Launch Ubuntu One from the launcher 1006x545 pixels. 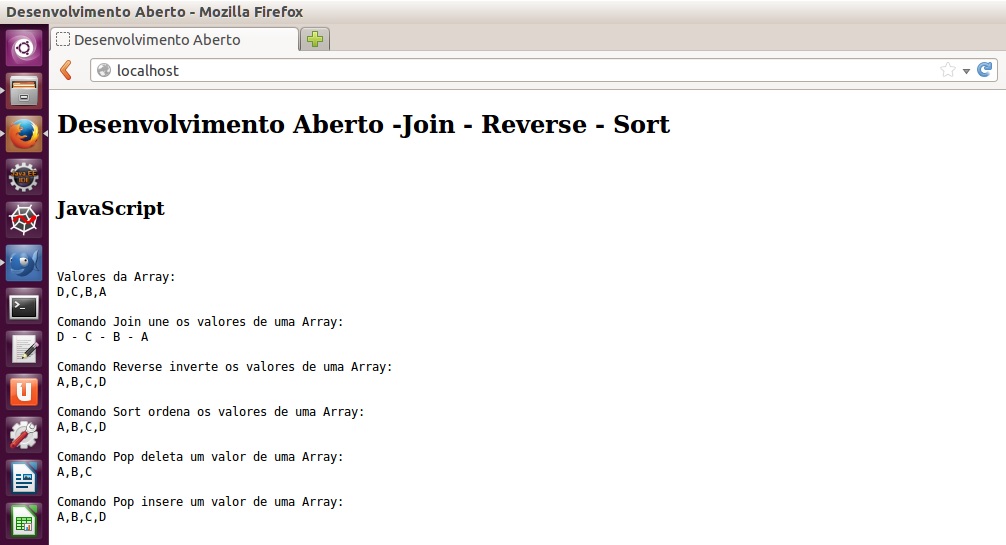coord(24,392)
